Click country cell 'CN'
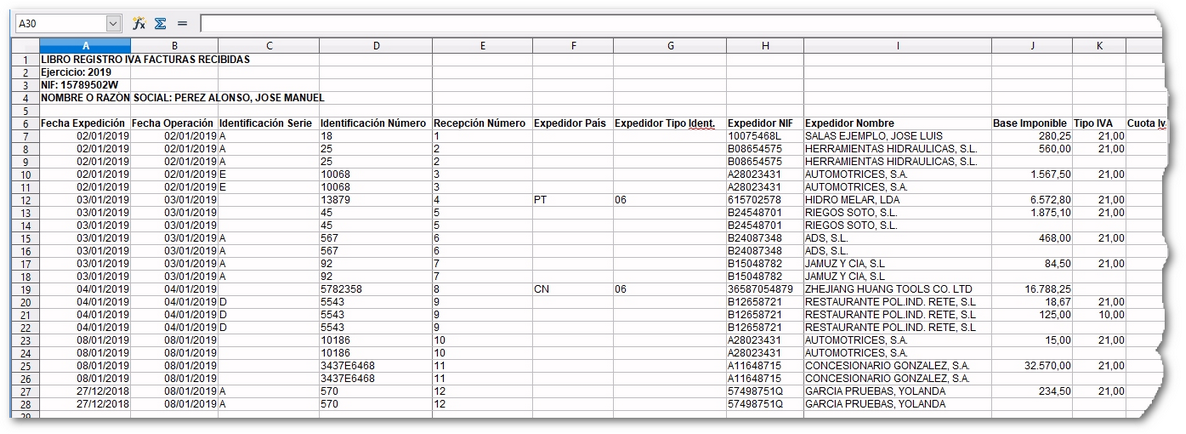This screenshot has width=1186, height=434. [x=542, y=289]
